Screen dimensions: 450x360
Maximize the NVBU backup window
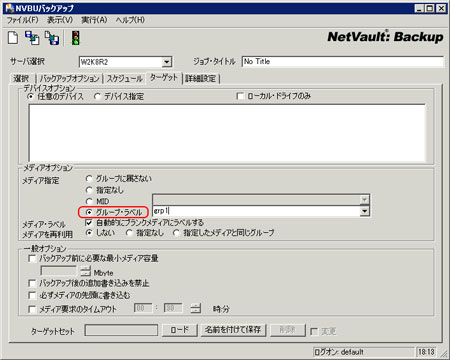[430, 8]
